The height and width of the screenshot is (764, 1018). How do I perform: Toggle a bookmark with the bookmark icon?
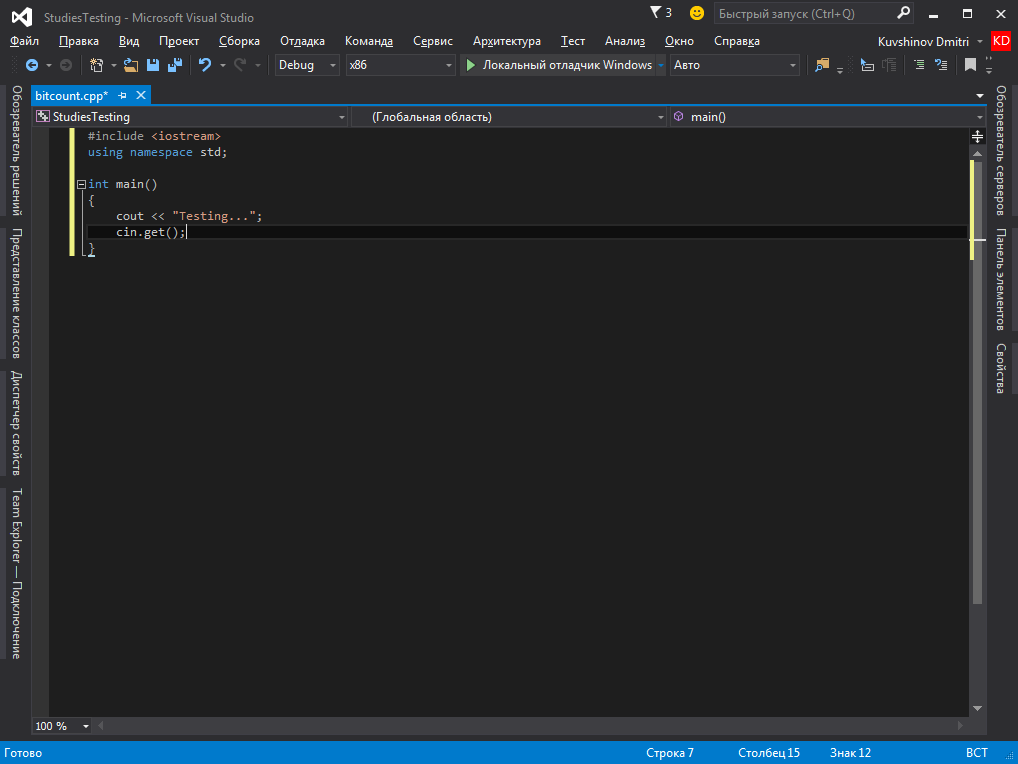pyautogui.click(x=970, y=65)
